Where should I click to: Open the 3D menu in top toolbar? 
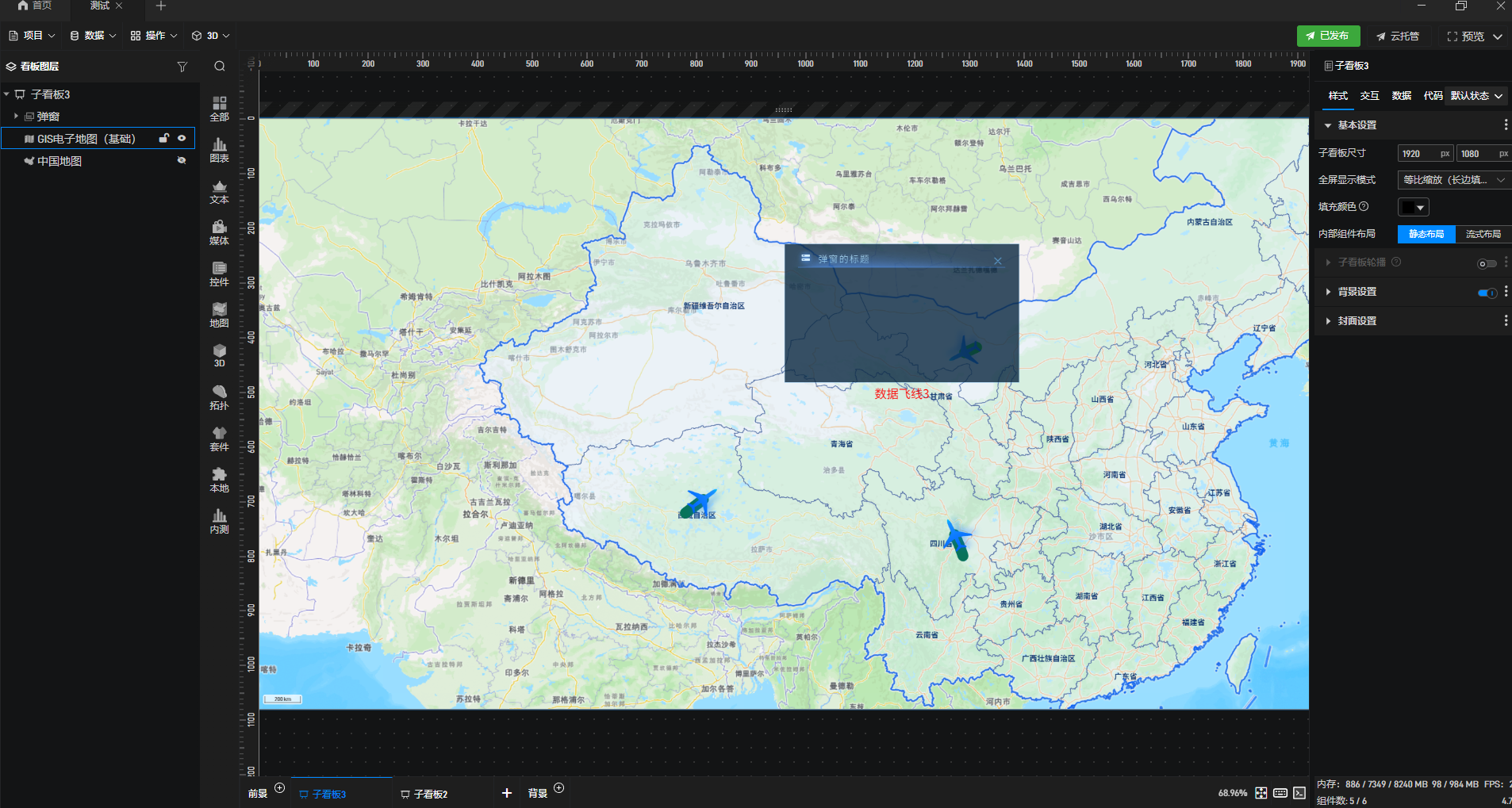tap(210, 36)
